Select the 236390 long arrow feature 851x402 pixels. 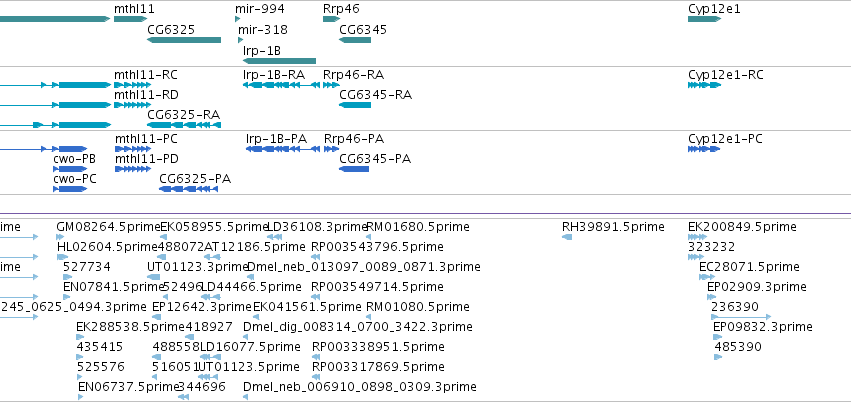[x=741, y=317]
